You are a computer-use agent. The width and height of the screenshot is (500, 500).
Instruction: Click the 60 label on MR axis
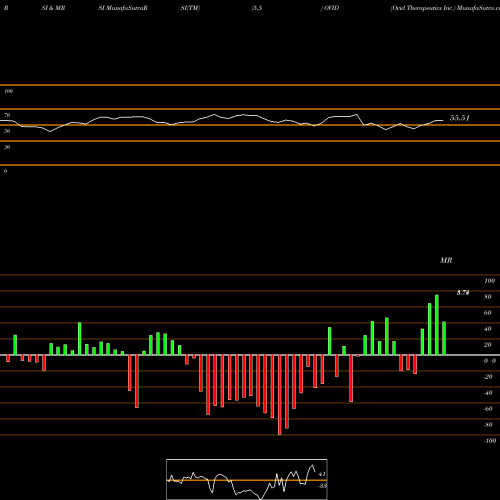488,313
